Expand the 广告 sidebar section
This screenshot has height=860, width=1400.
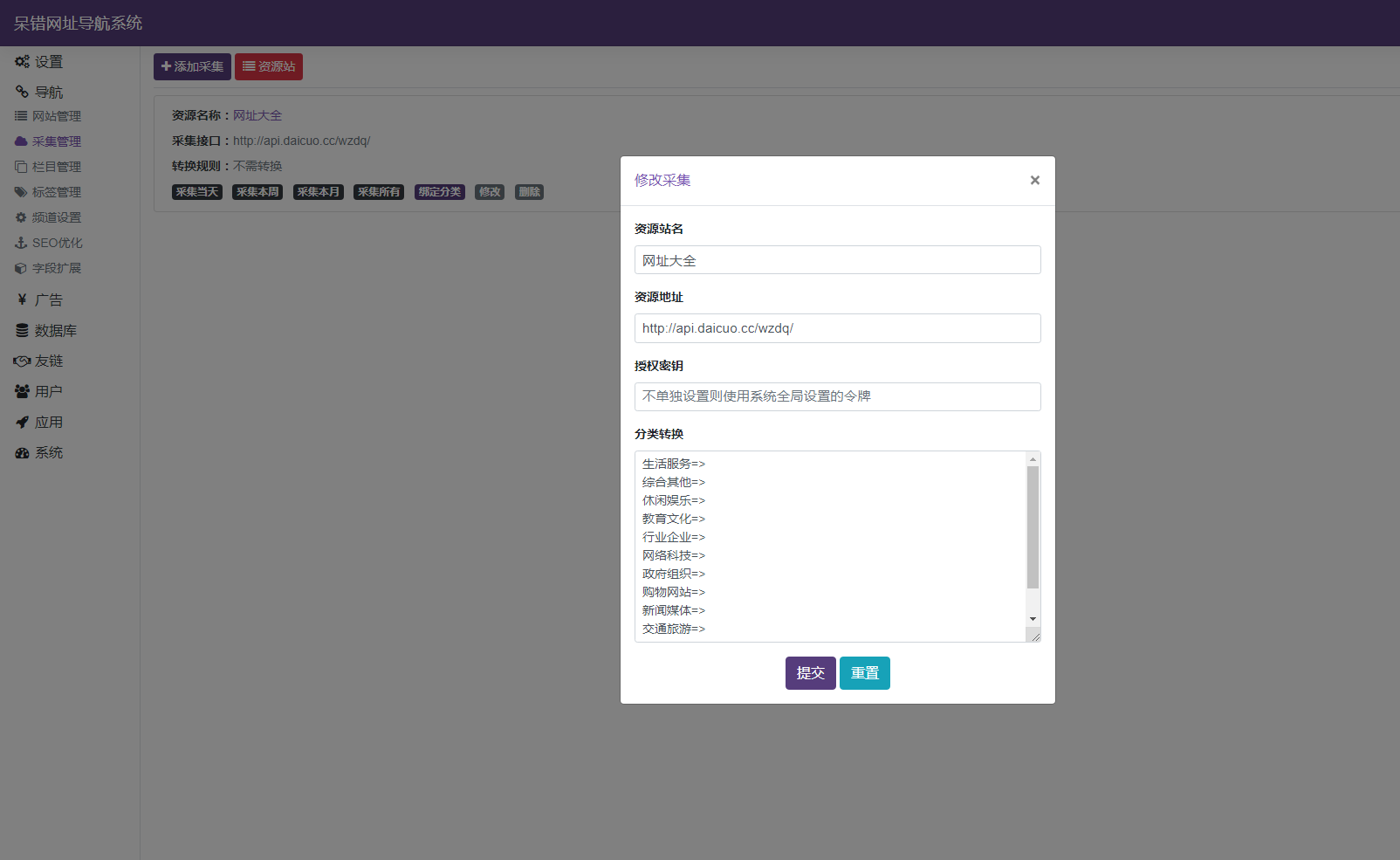click(48, 300)
